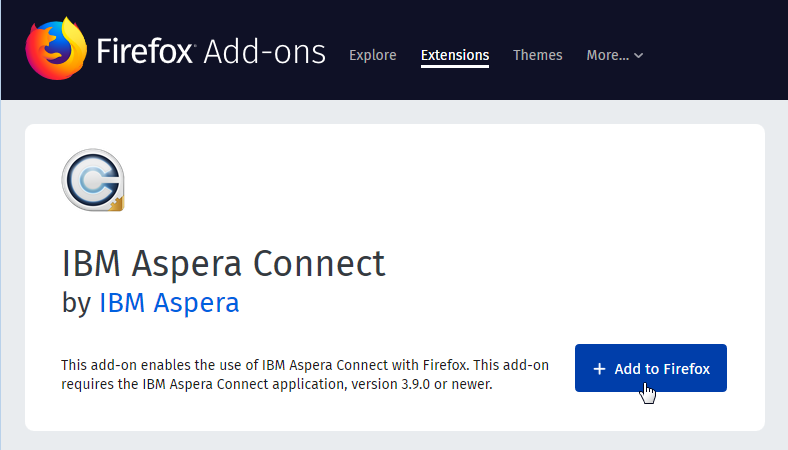This screenshot has width=788, height=450.
Task: Click the IBM Aspera Connect extension icon
Action: (93, 181)
